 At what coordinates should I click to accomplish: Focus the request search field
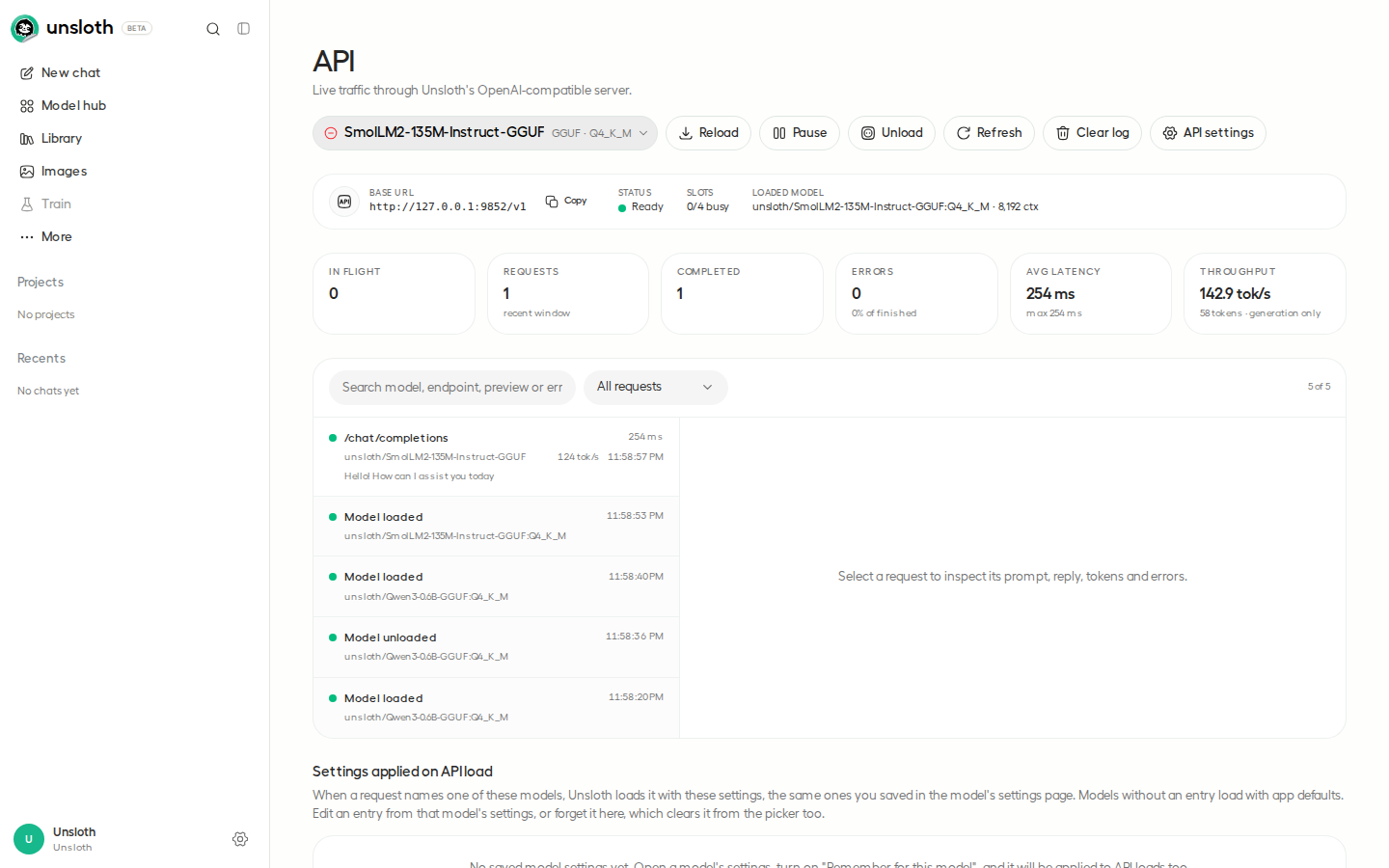[x=452, y=387]
